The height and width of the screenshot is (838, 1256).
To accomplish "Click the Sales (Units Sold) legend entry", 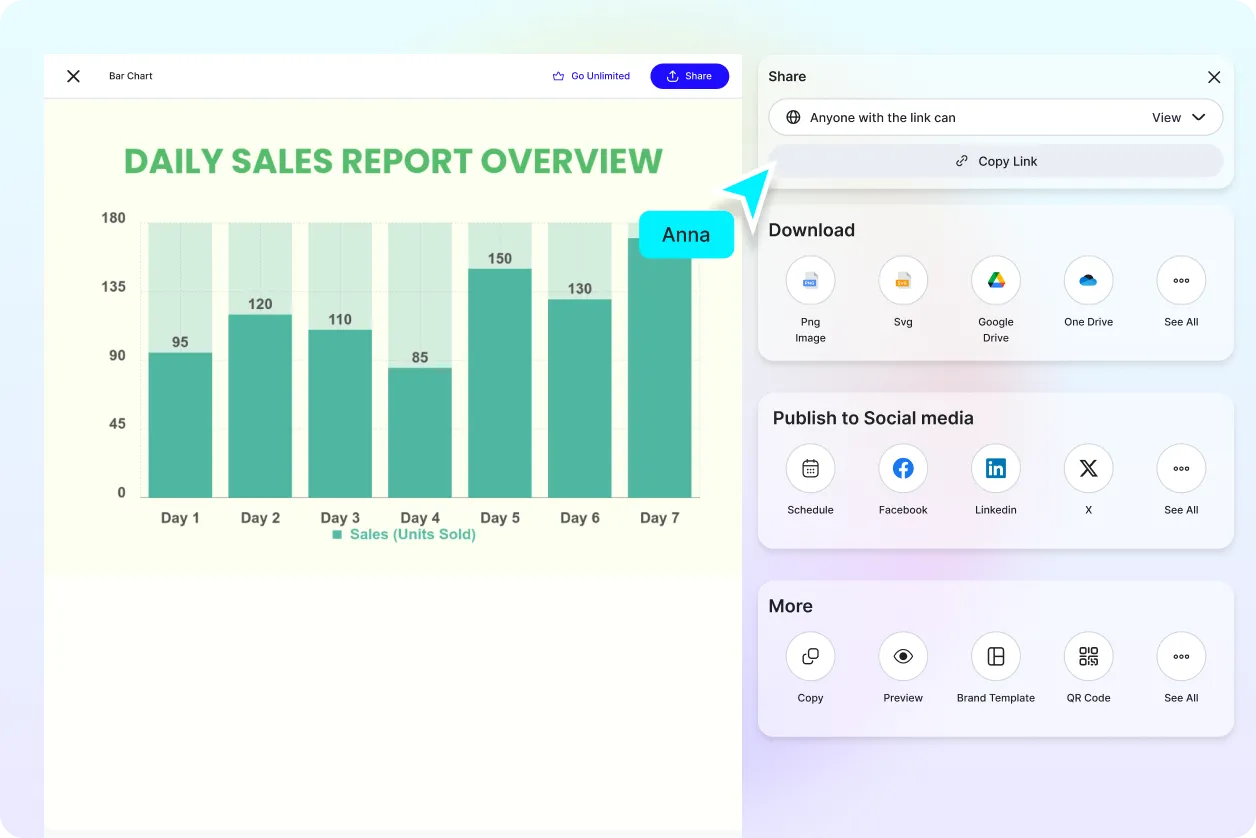I will [x=404, y=535].
